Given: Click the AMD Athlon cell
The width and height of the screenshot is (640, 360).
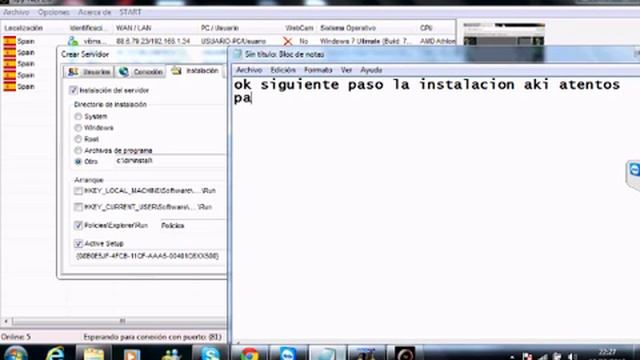Looking at the screenshot, I should [x=437, y=41].
